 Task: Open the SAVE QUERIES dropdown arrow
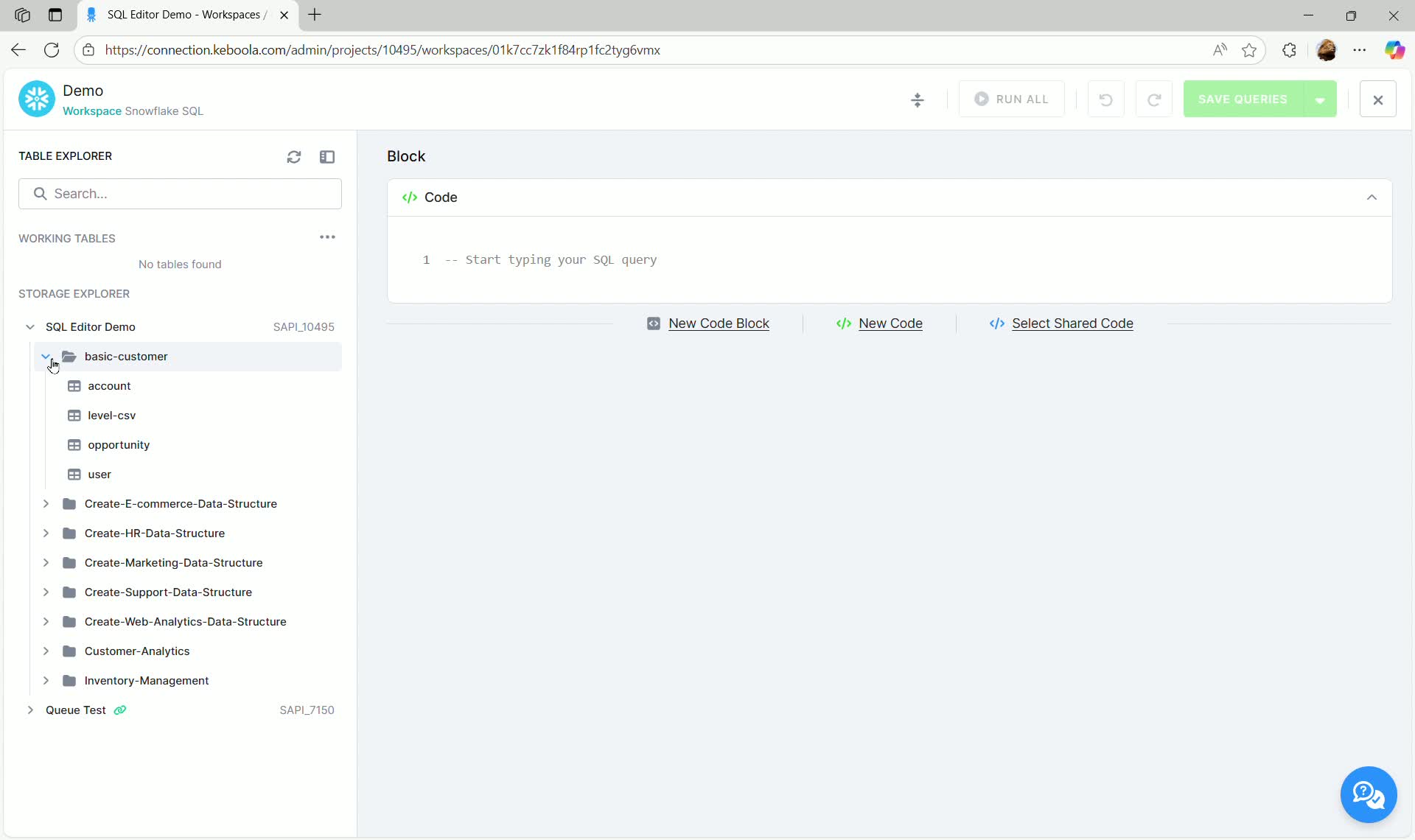point(1321,99)
